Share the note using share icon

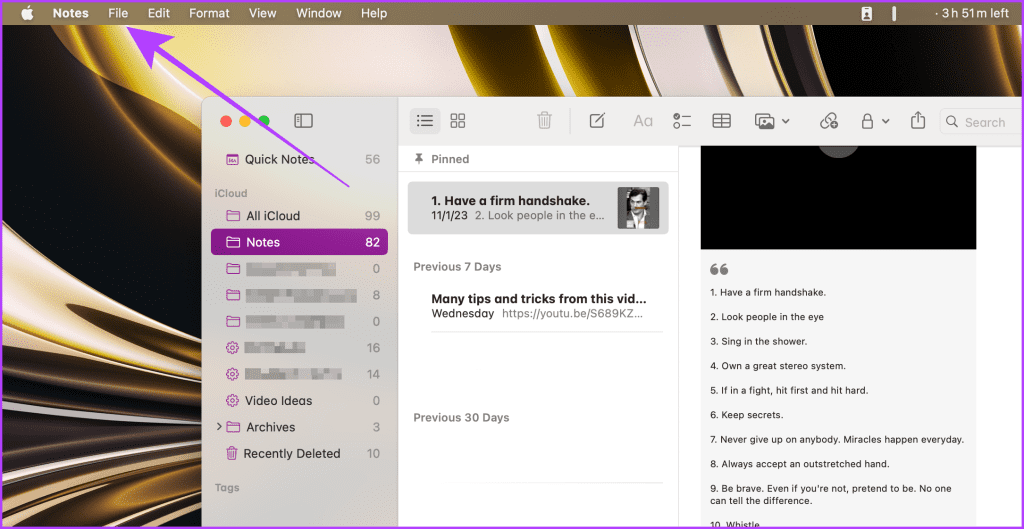918,121
